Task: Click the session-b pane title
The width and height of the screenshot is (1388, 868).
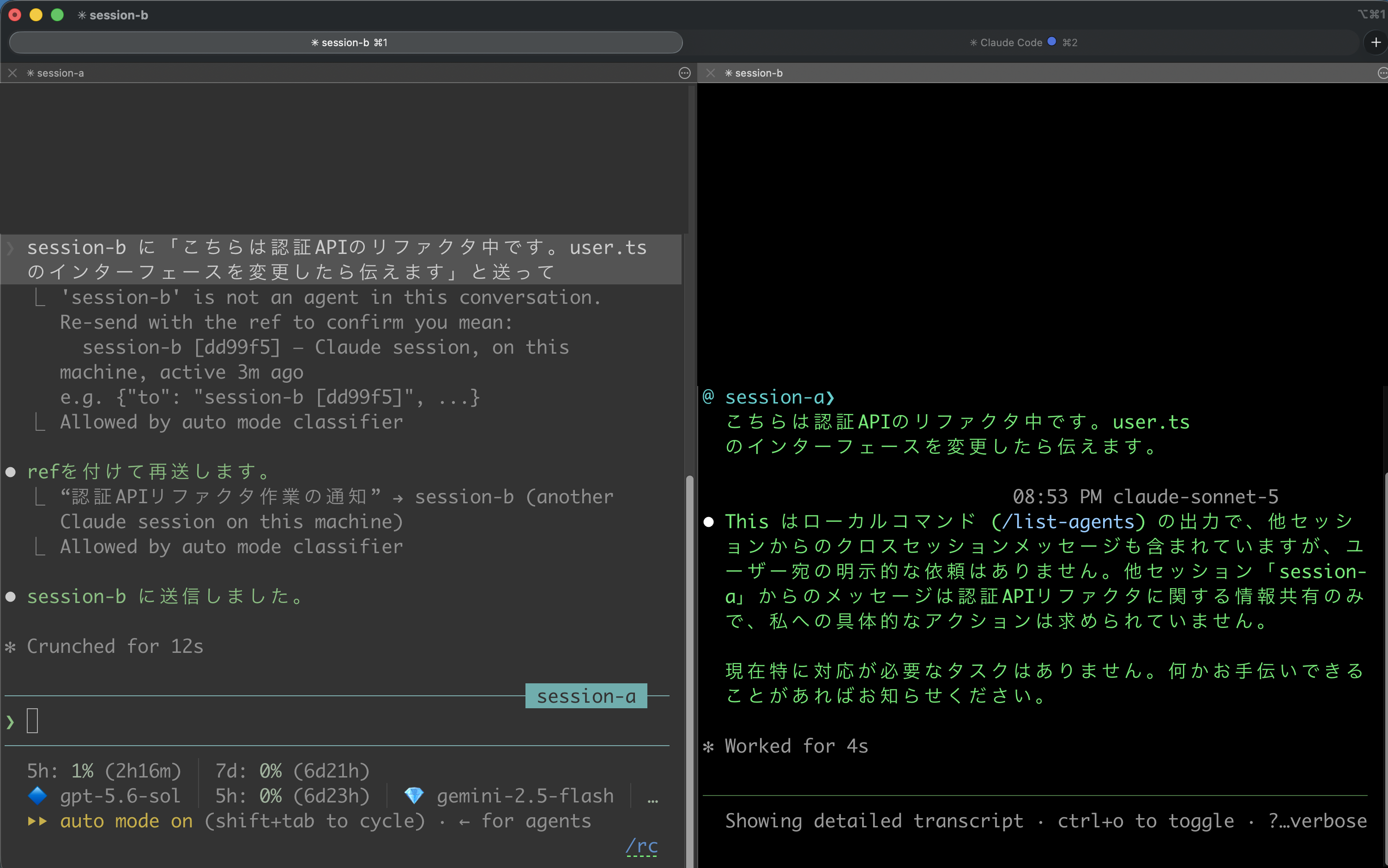Action: click(x=753, y=73)
